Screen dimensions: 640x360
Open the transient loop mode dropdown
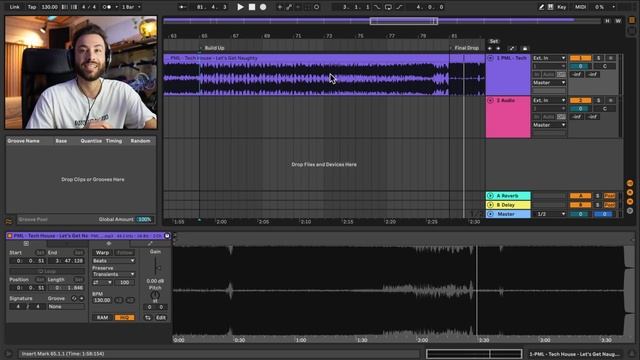coord(102,282)
